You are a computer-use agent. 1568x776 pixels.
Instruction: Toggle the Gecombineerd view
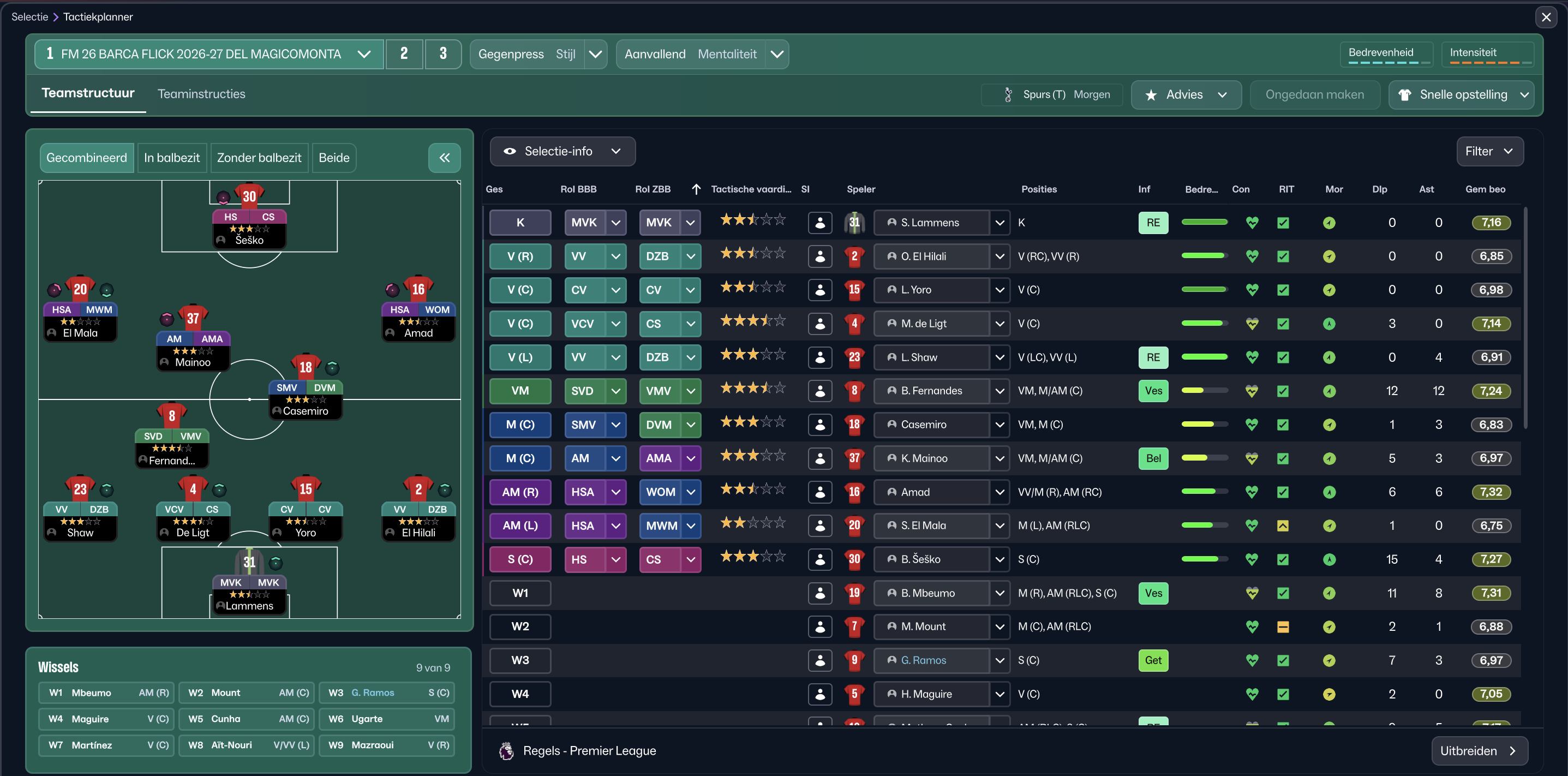(86, 158)
